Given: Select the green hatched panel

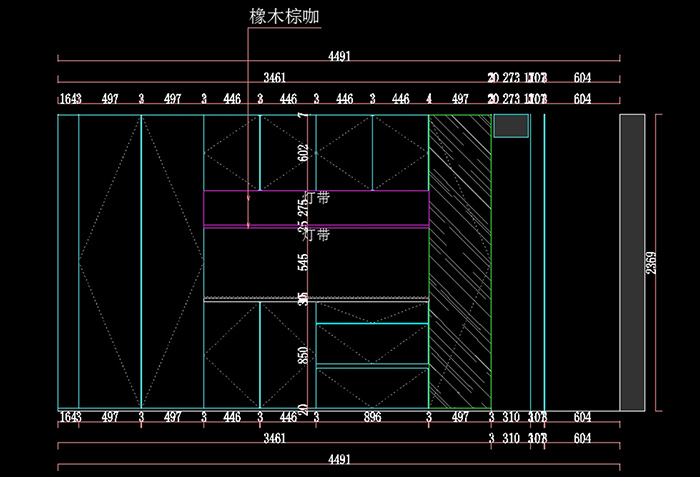Looking at the screenshot, I should tap(460, 261).
